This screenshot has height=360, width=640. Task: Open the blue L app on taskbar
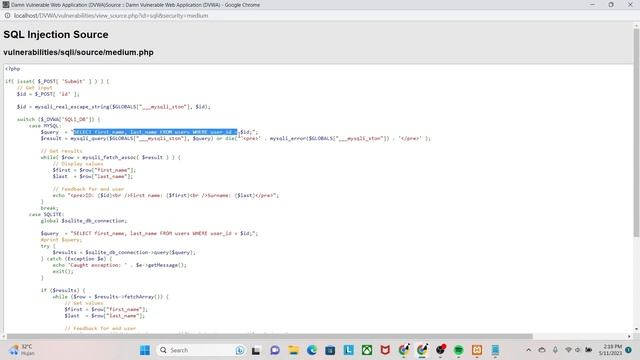[x=349, y=350]
